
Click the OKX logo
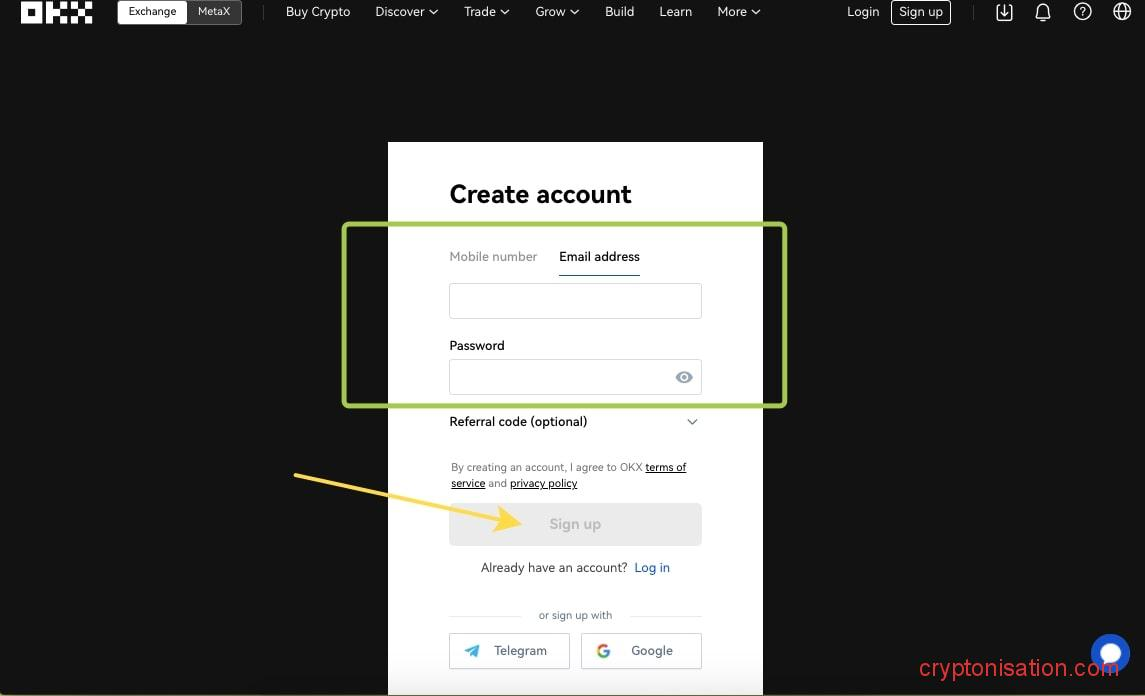(57, 12)
